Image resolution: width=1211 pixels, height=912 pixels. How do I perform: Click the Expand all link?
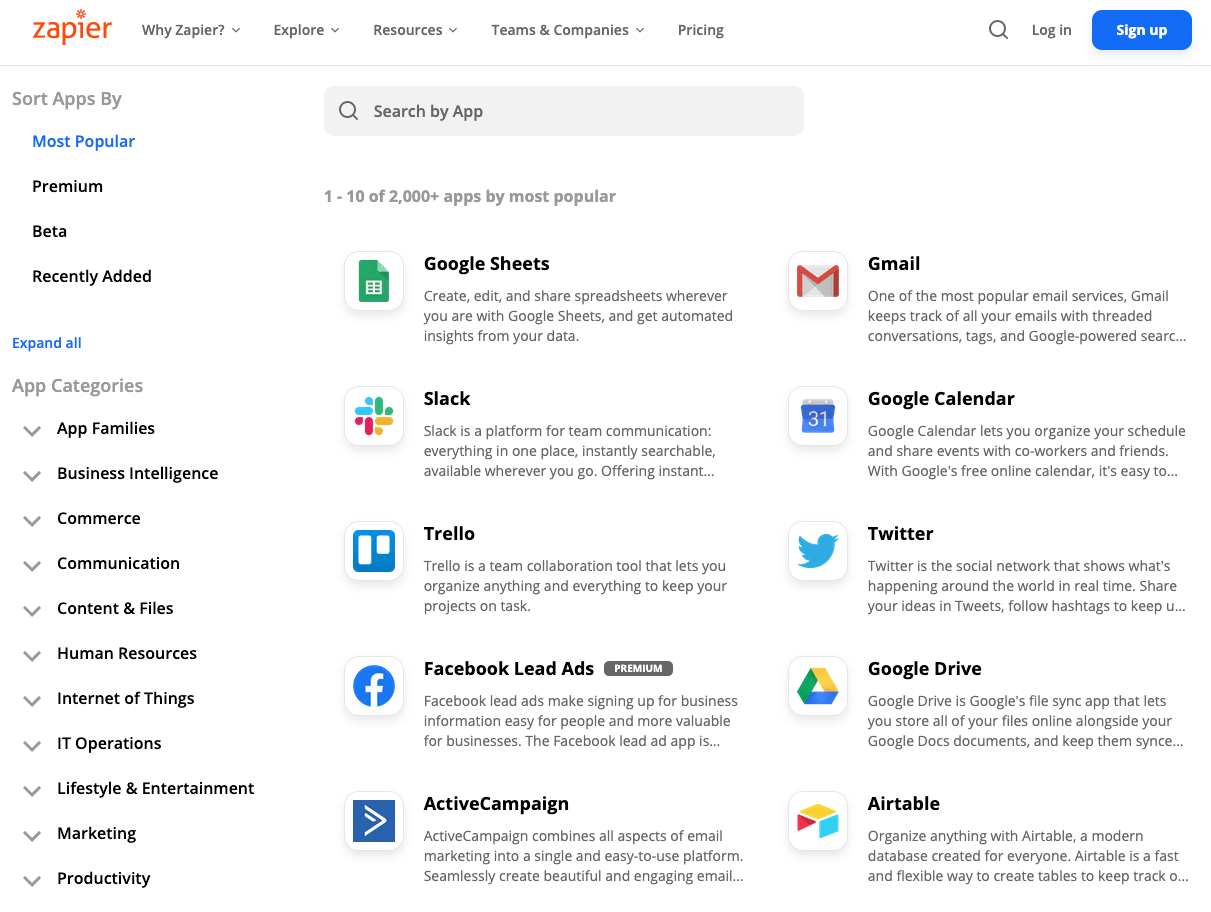(x=47, y=343)
